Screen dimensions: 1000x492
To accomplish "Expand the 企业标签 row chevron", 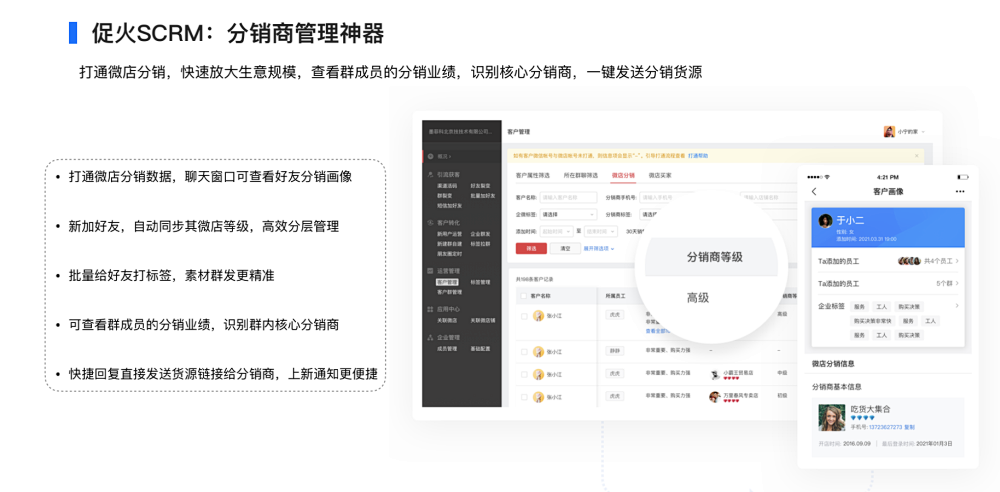I will coord(957,306).
